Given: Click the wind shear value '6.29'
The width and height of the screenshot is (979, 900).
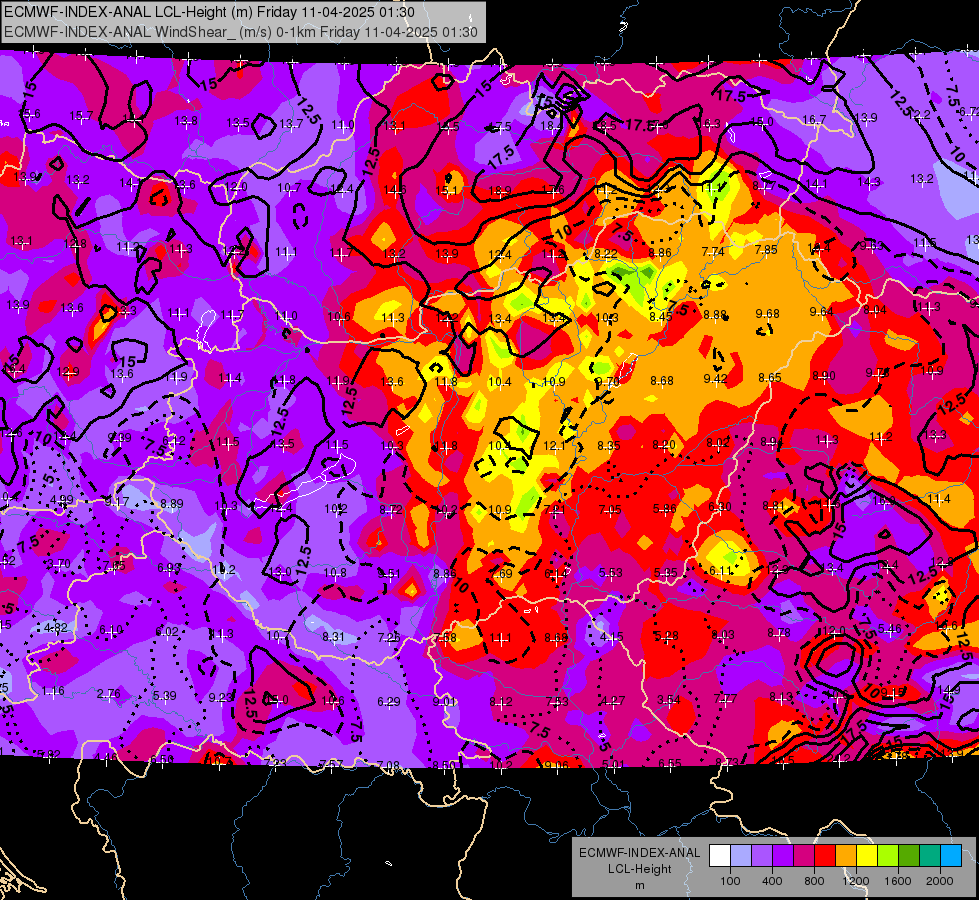Looking at the screenshot, I should tap(388, 702).
